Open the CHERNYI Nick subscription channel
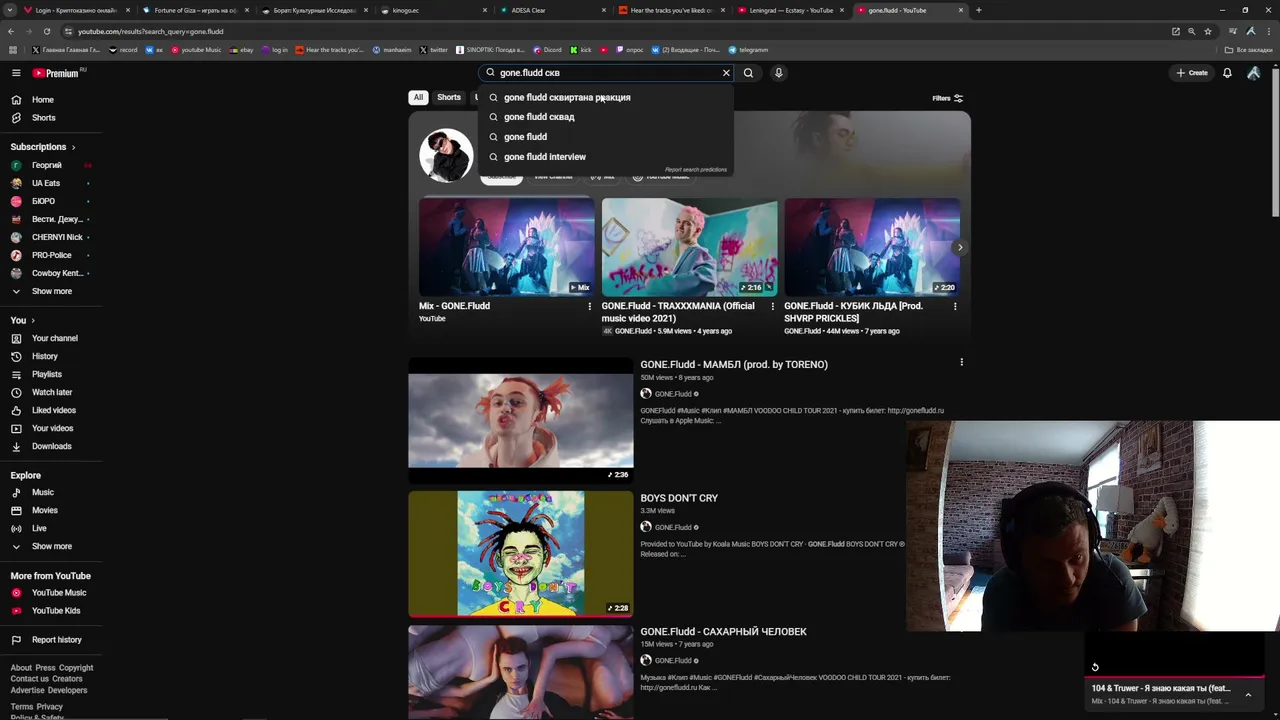This screenshot has width=1280, height=720. click(x=49, y=237)
